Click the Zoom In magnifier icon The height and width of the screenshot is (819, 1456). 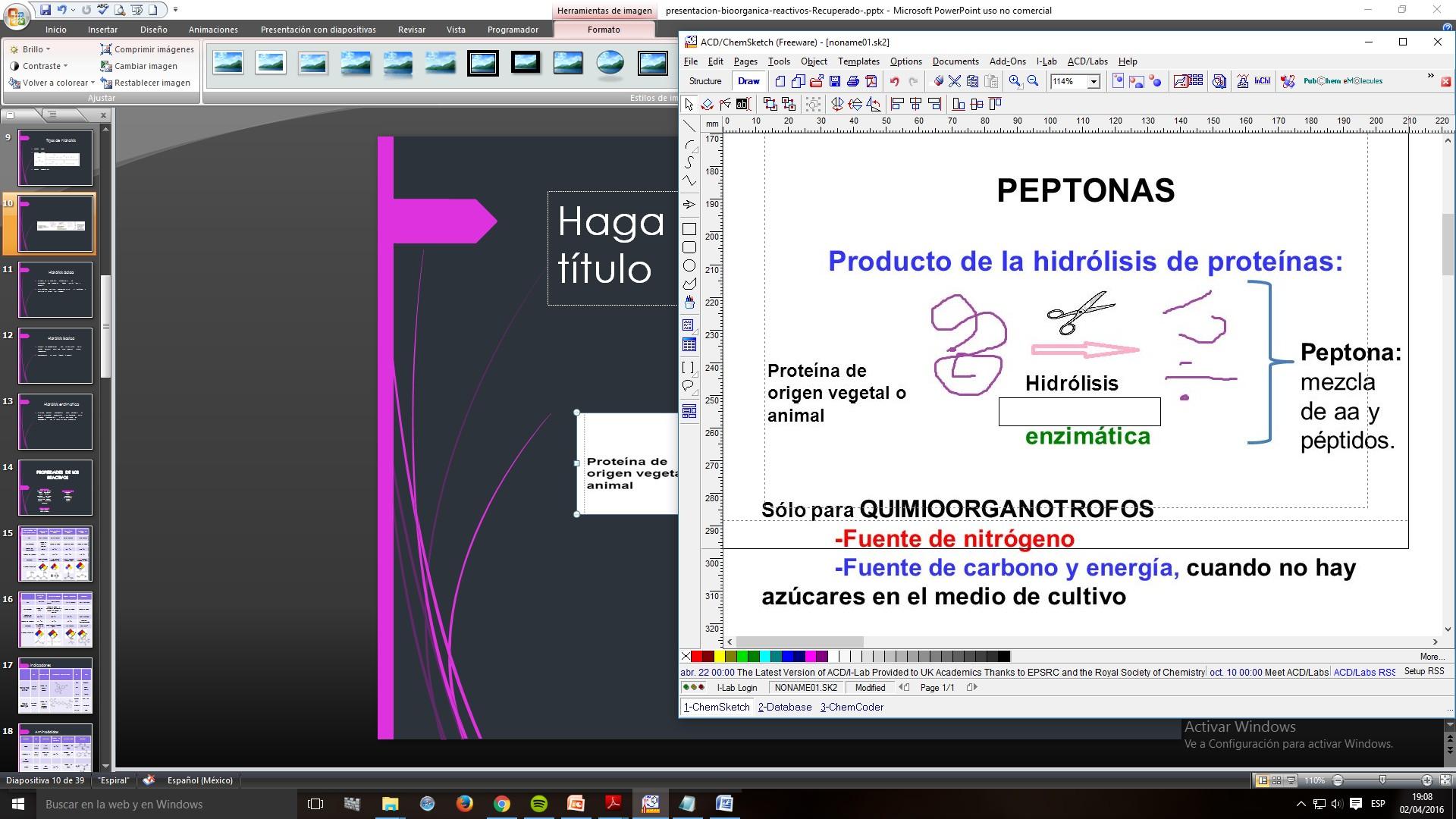click(1015, 81)
